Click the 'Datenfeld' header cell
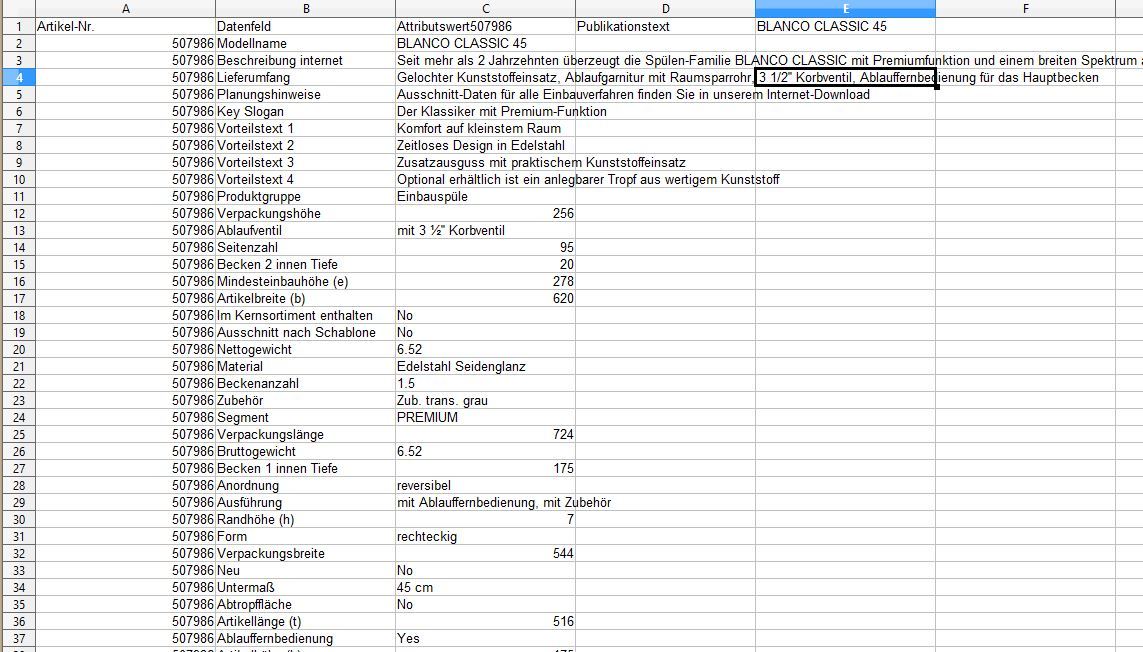This screenshot has height=652, width=1143. [x=305, y=26]
